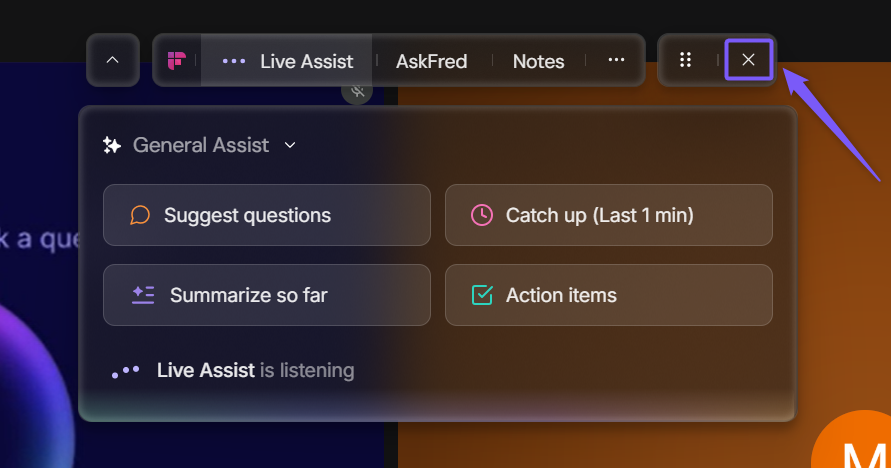This screenshot has height=468, width=891.
Task: Click the Fireflies logo icon
Action: pos(177,61)
